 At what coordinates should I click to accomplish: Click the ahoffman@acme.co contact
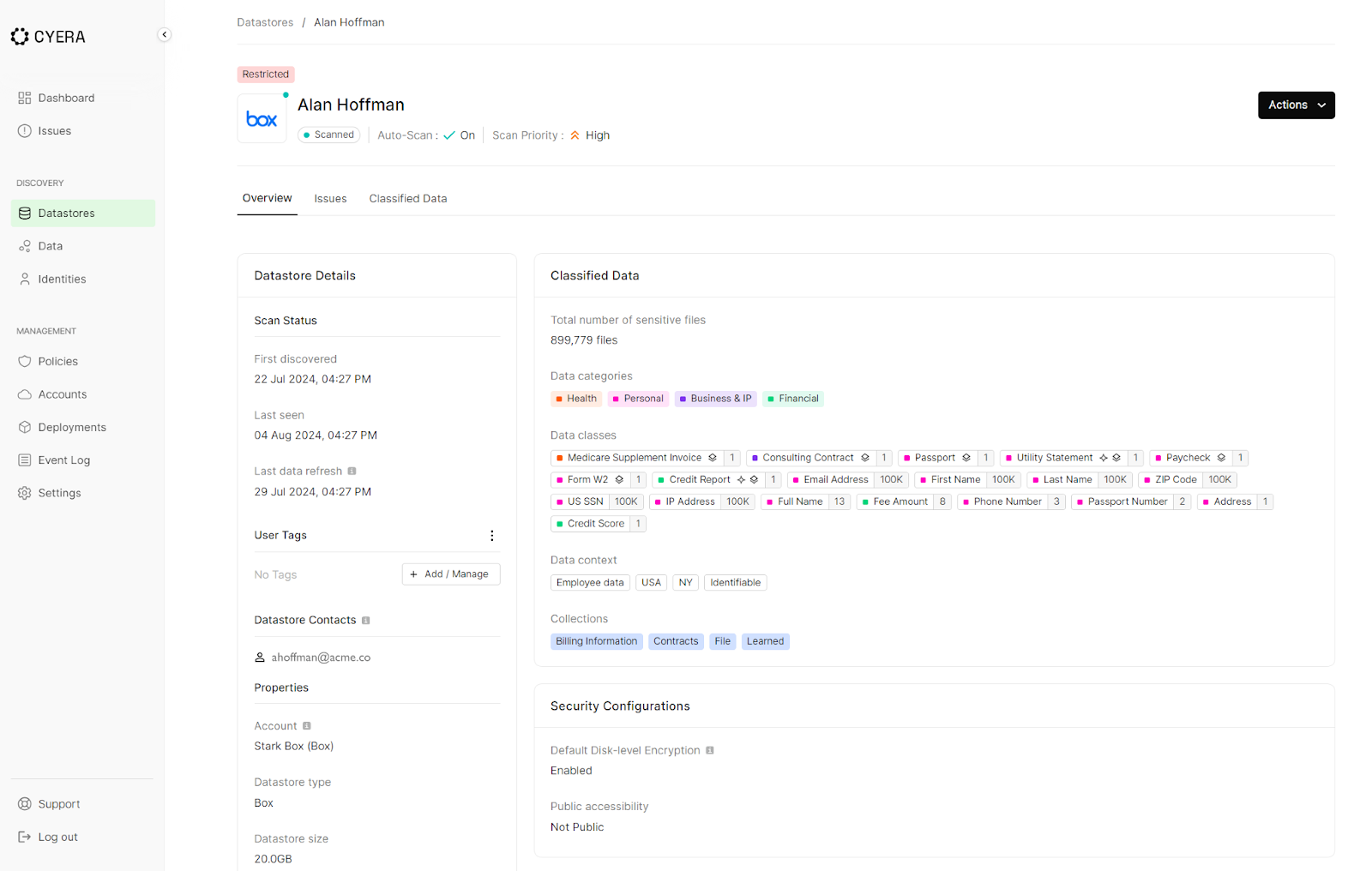tap(321, 657)
